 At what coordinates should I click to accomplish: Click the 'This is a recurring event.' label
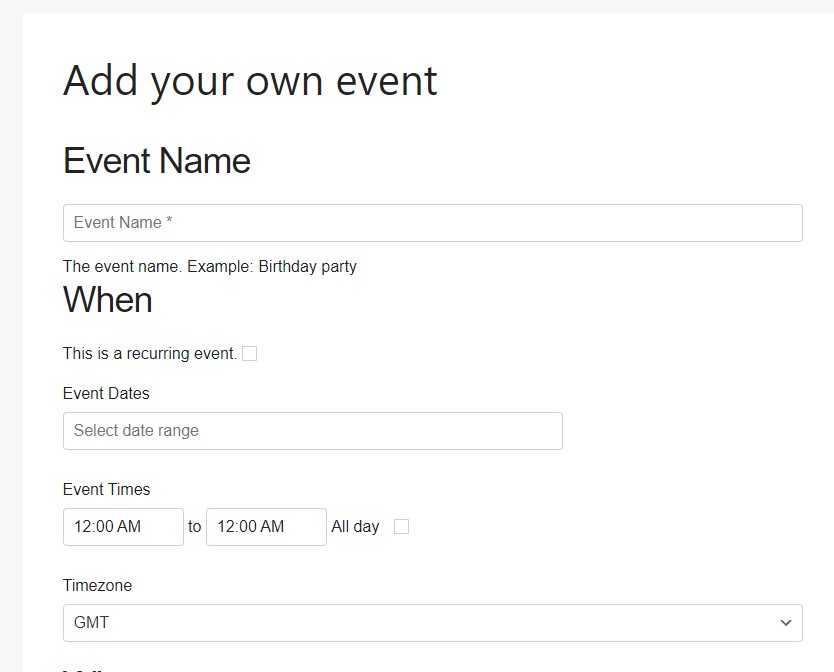click(149, 353)
